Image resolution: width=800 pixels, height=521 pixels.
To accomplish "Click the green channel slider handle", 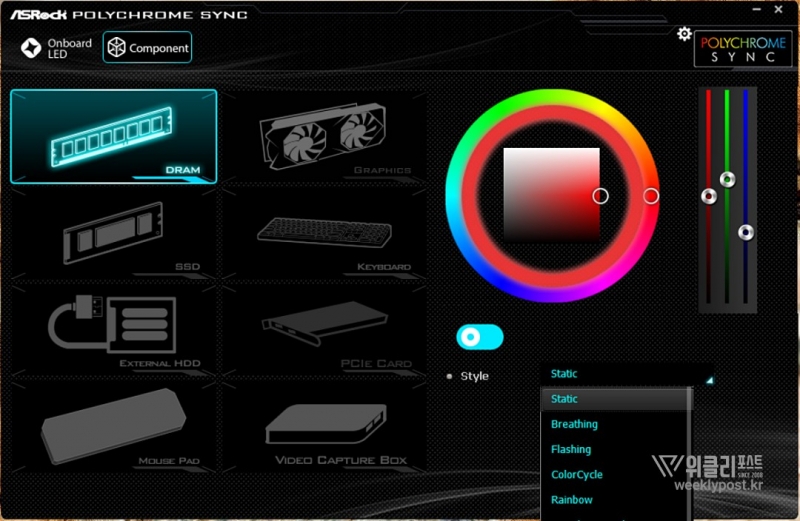I will pos(727,180).
